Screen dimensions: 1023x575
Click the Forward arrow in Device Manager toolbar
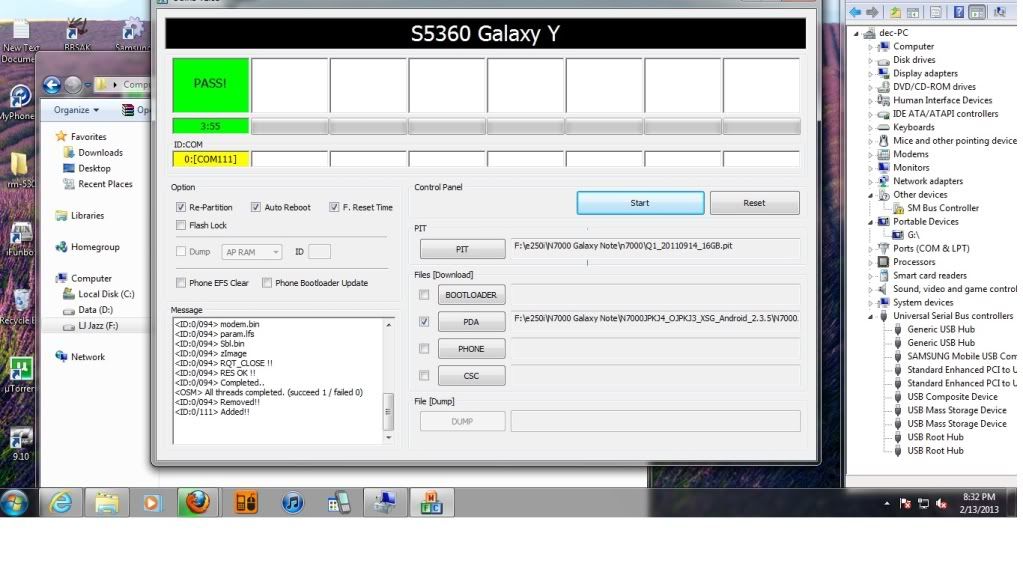(872, 12)
